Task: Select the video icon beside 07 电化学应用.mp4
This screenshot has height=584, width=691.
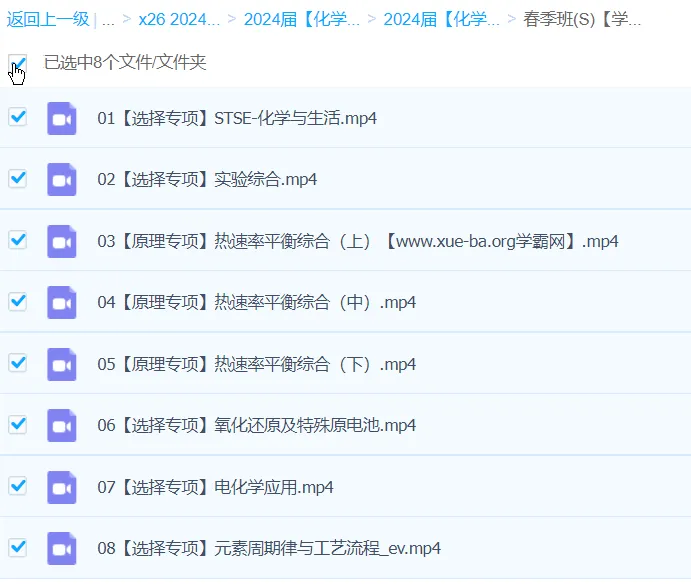Action: coord(62,487)
